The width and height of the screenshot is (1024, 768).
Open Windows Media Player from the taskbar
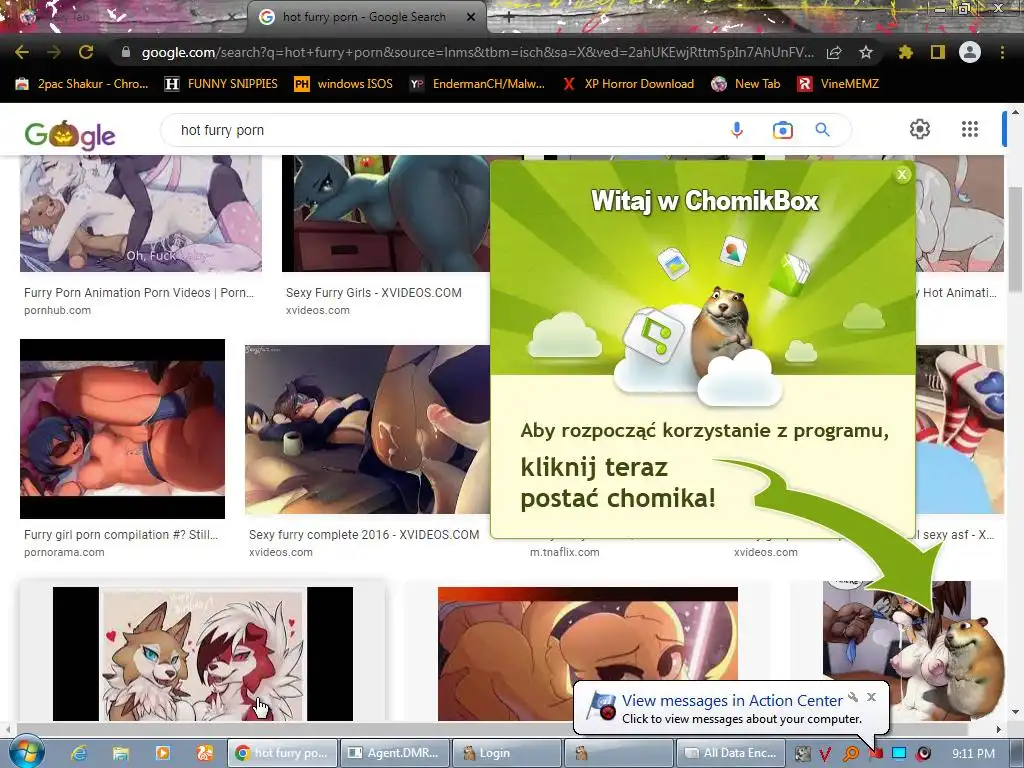(x=163, y=753)
